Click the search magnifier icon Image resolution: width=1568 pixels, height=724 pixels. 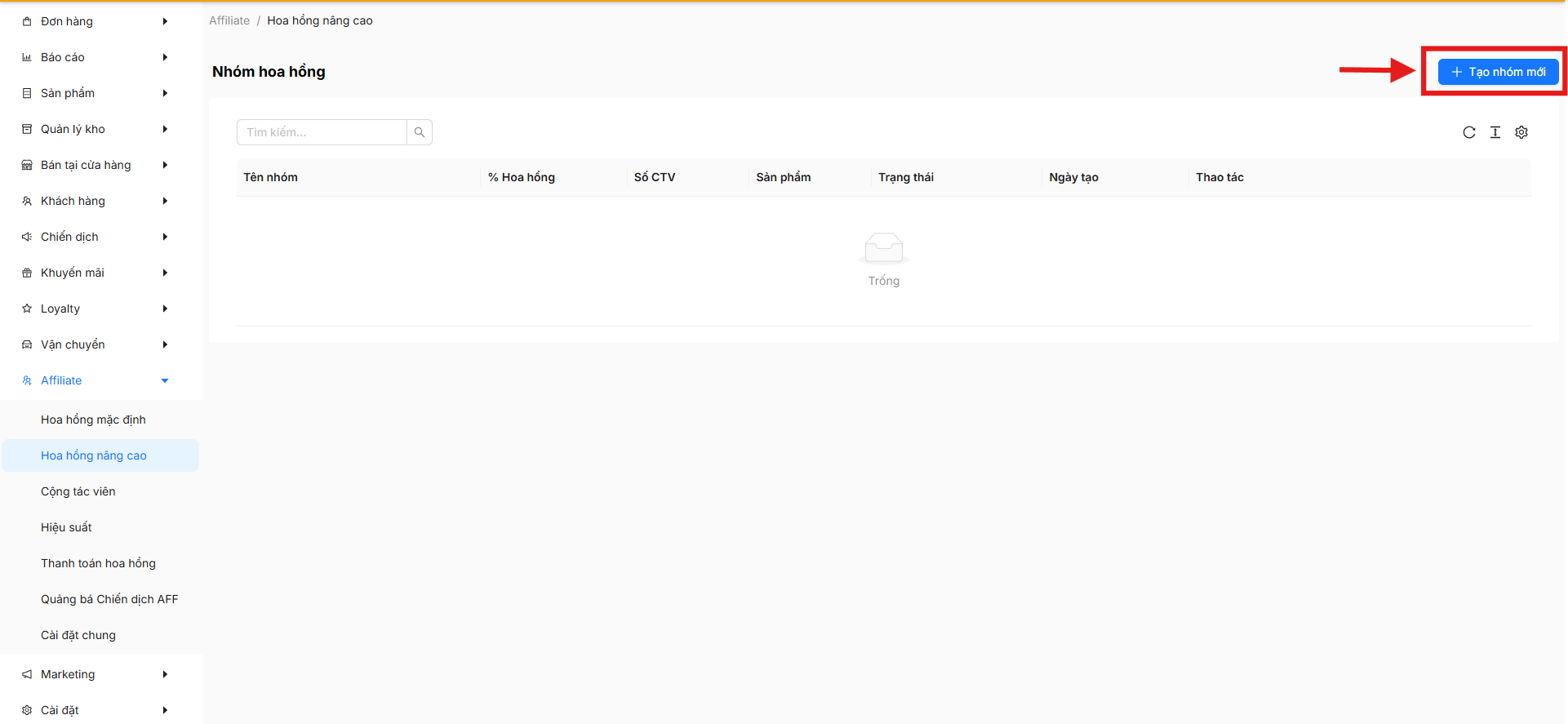420,132
